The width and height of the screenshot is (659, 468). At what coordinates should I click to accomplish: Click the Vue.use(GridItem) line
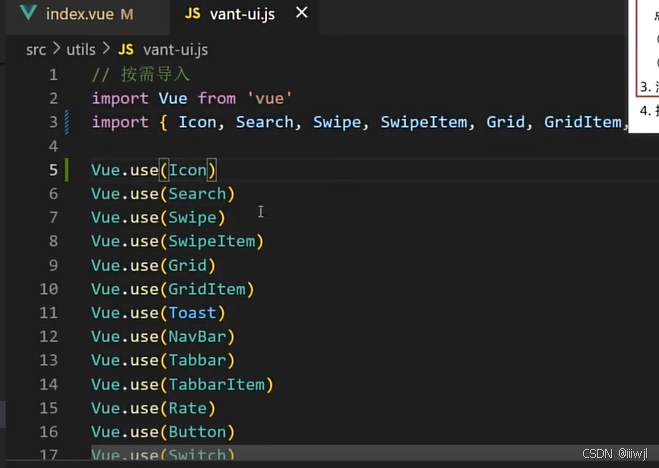pos(173,289)
